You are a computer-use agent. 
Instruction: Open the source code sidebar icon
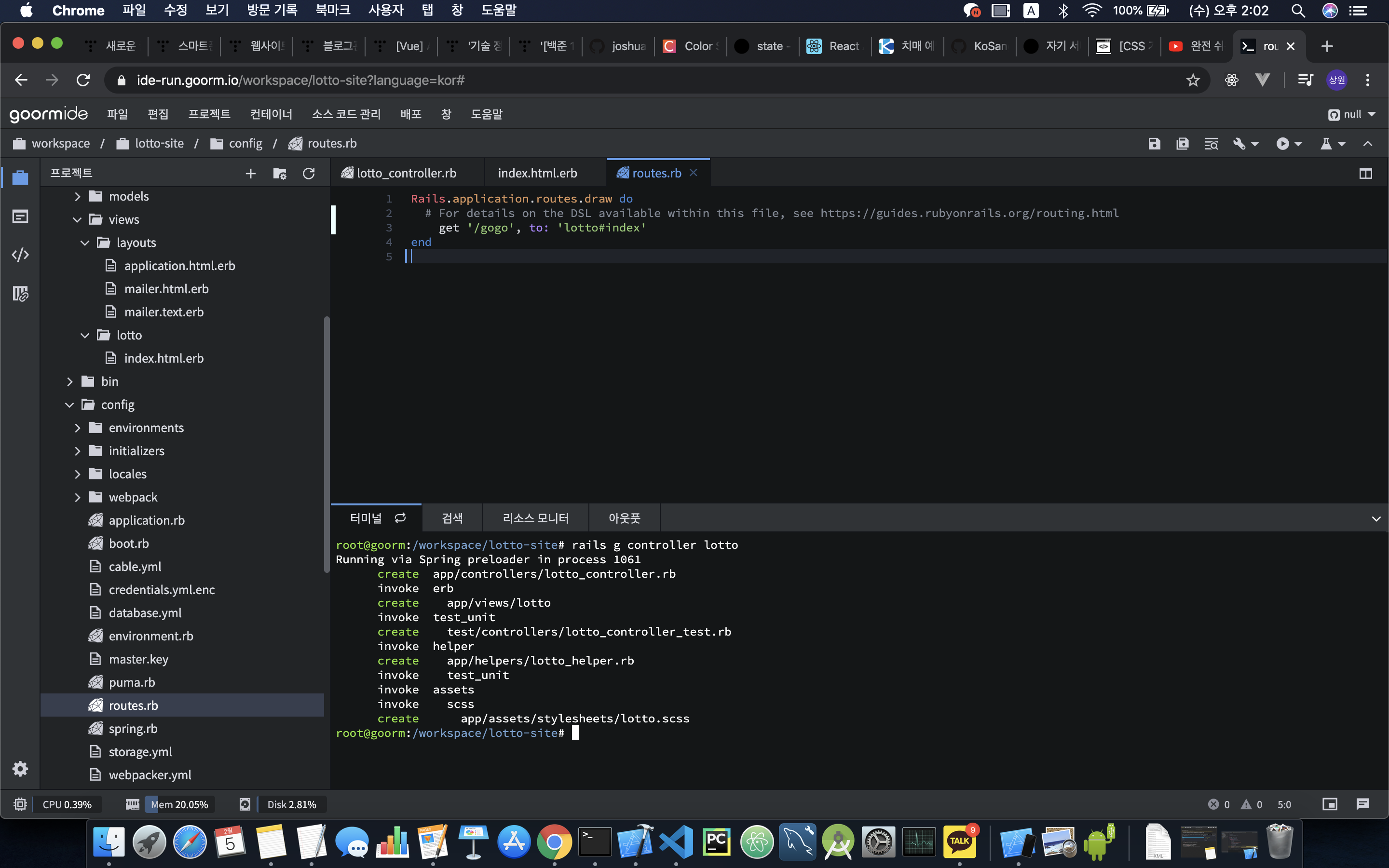(x=20, y=255)
